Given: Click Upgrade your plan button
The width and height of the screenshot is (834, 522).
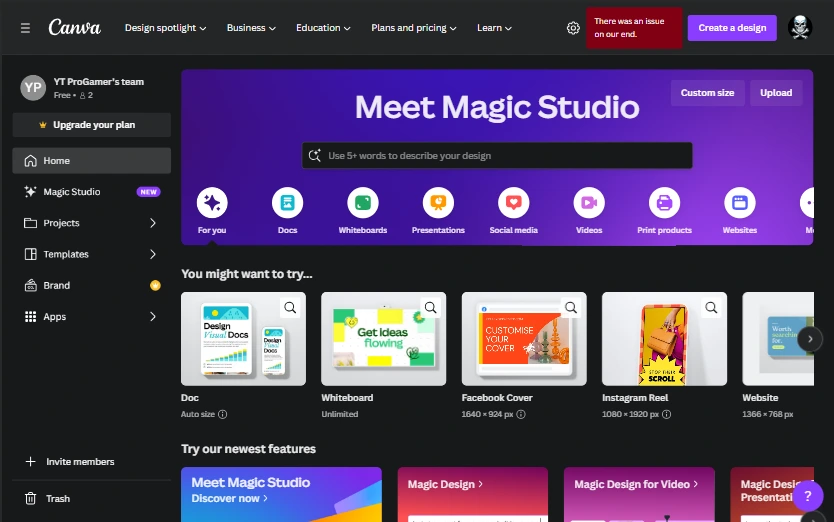Looking at the screenshot, I should click(91, 125).
